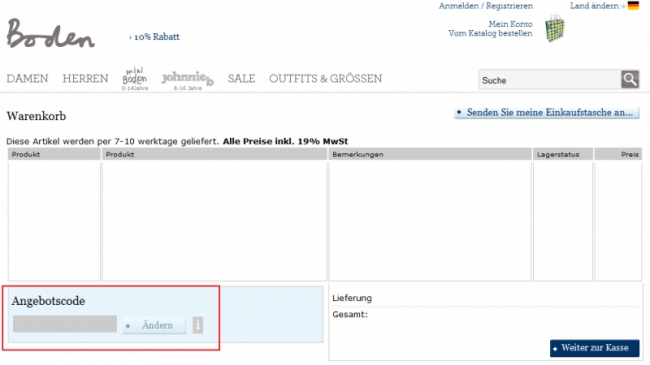The width and height of the screenshot is (650, 365).
Task: Open OUTFITS & GRÖSSEN menu
Action: 325,78
